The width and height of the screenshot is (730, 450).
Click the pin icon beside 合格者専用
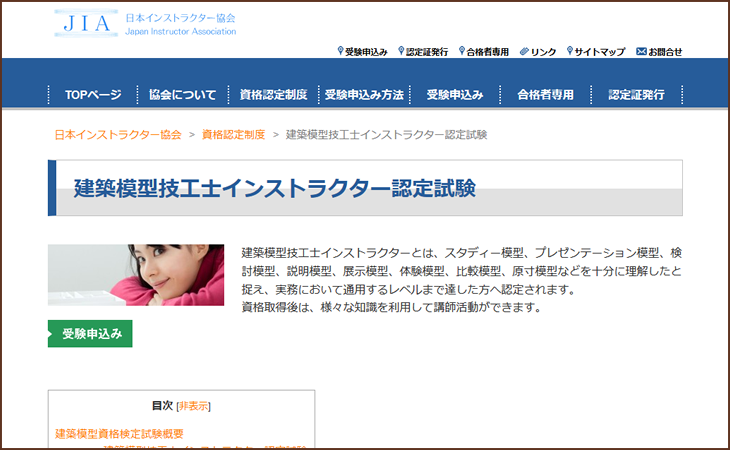[461, 51]
